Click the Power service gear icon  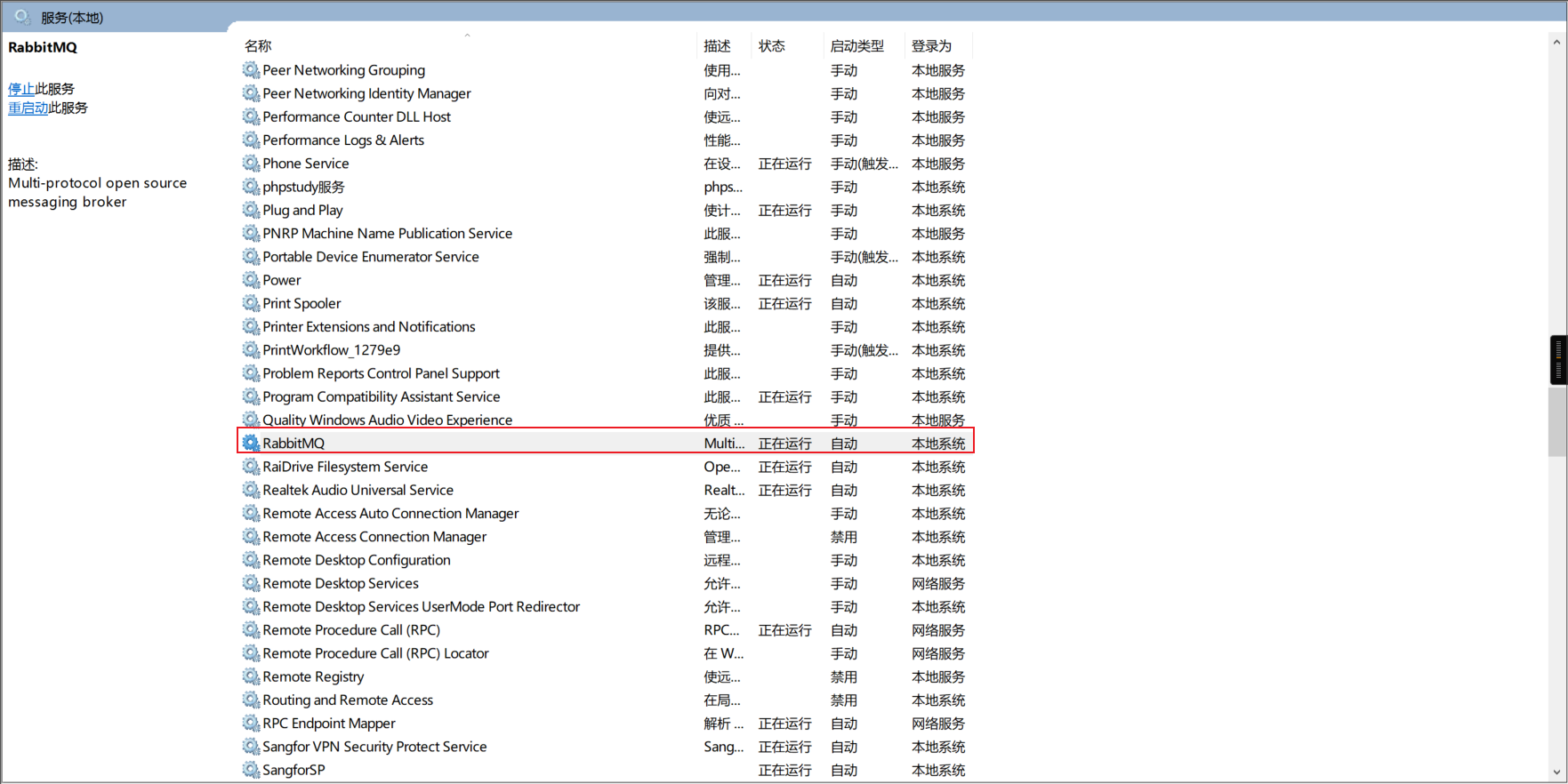(x=251, y=280)
